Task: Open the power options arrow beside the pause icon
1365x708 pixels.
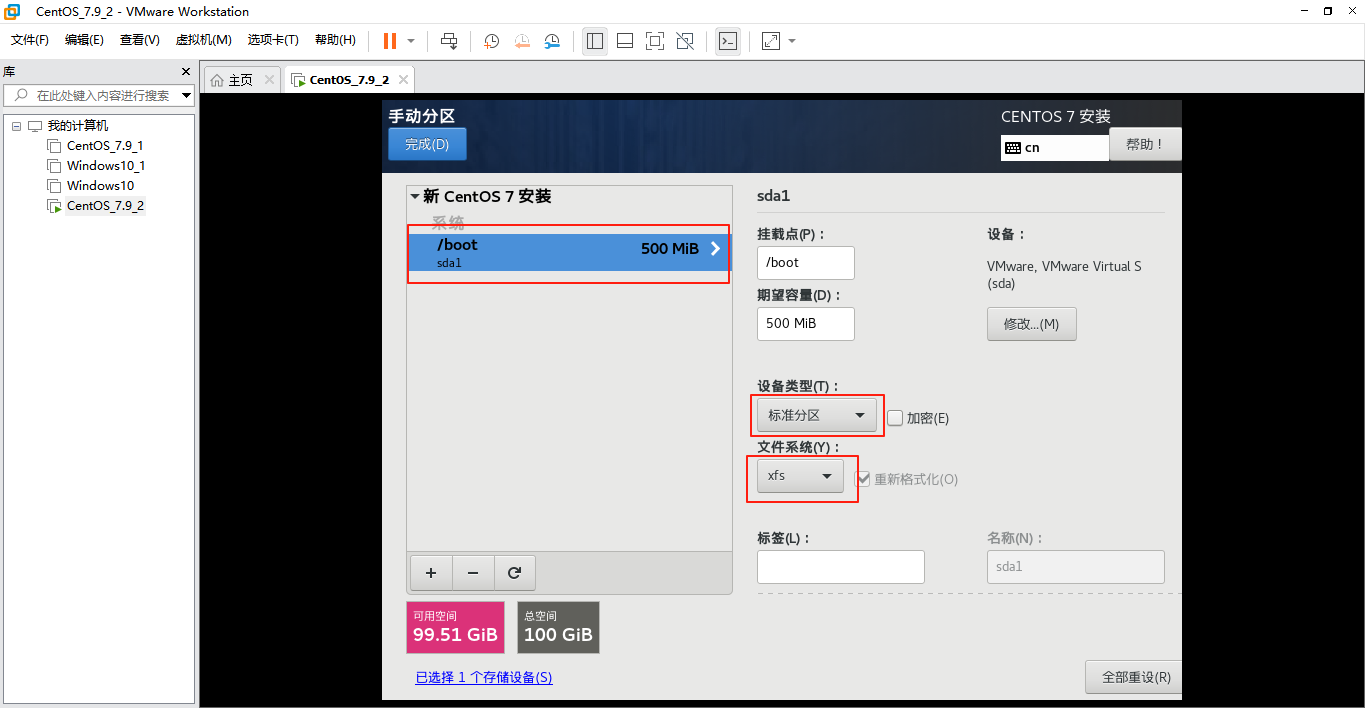Action: (411, 41)
